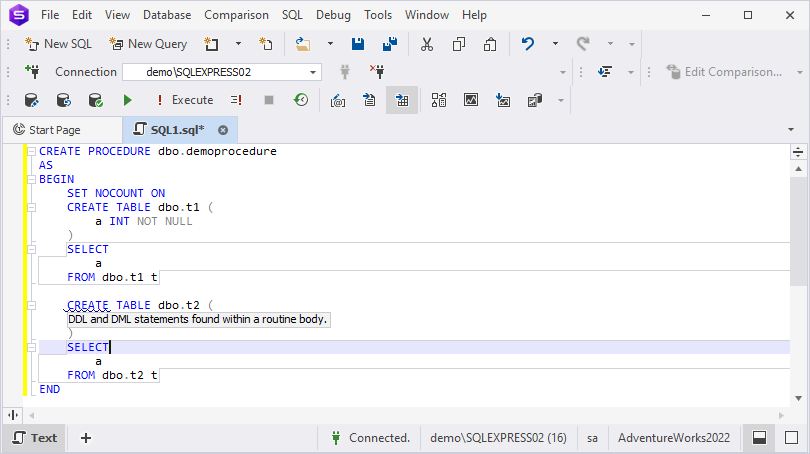Open the dropdown next to comparison icon

(x=631, y=72)
